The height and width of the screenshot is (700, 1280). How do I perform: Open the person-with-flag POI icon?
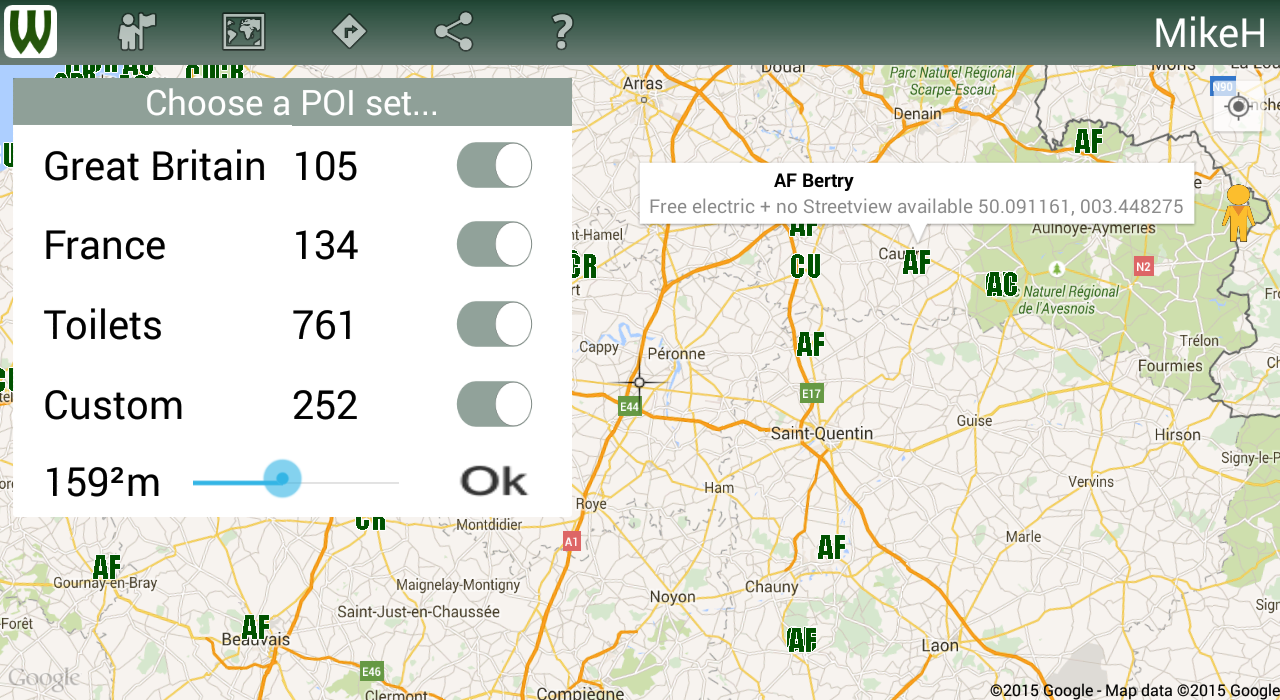(x=137, y=32)
